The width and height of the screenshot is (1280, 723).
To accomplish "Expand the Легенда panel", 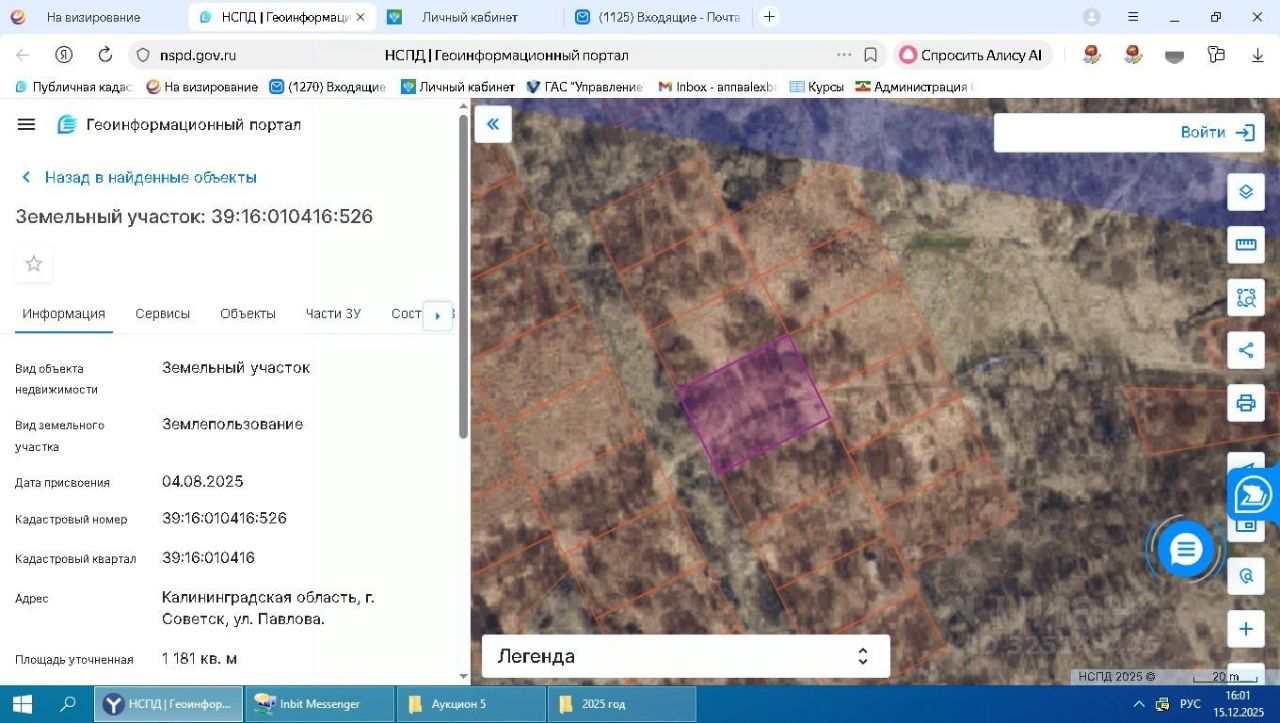I will (x=686, y=656).
